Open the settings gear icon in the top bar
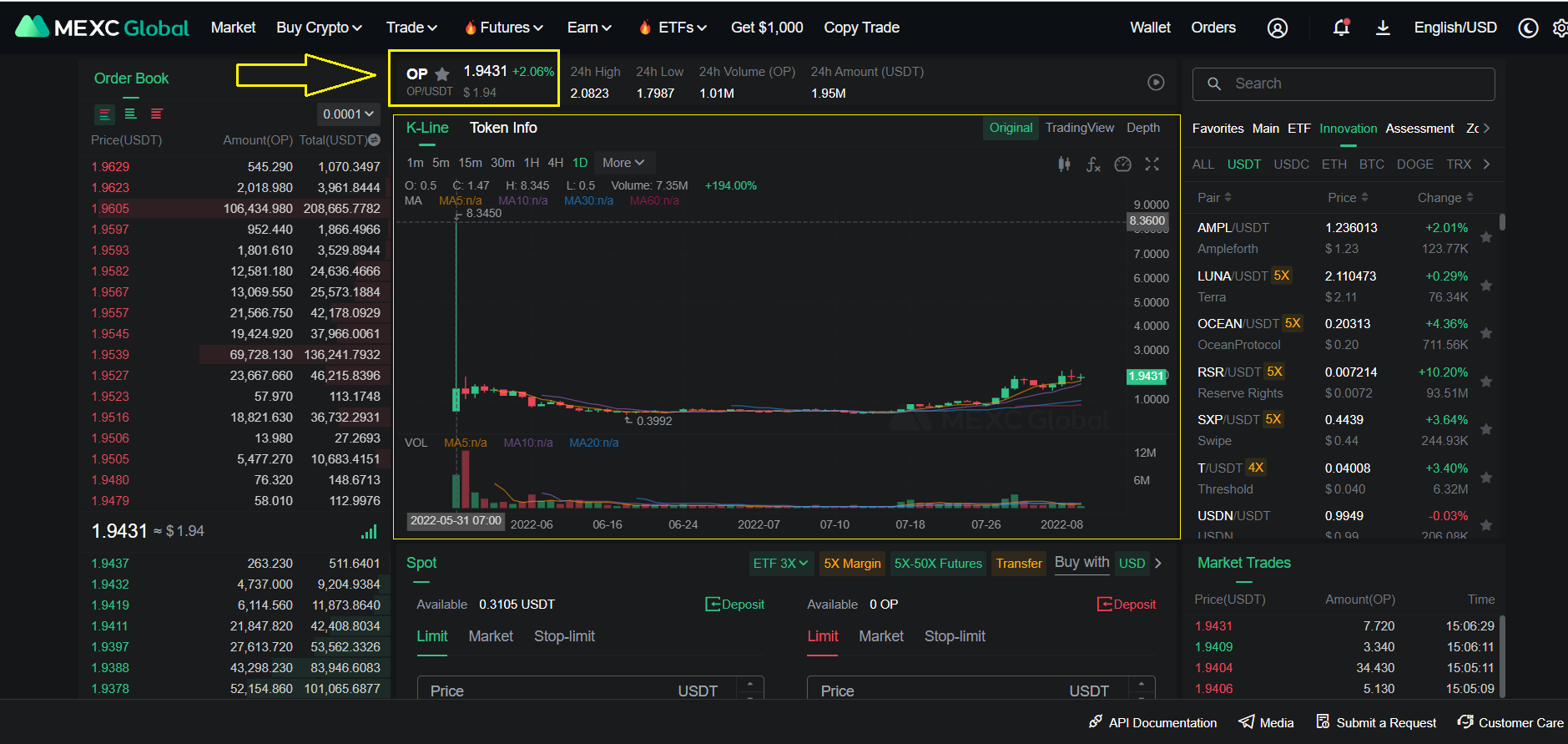 tap(1560, 28)
